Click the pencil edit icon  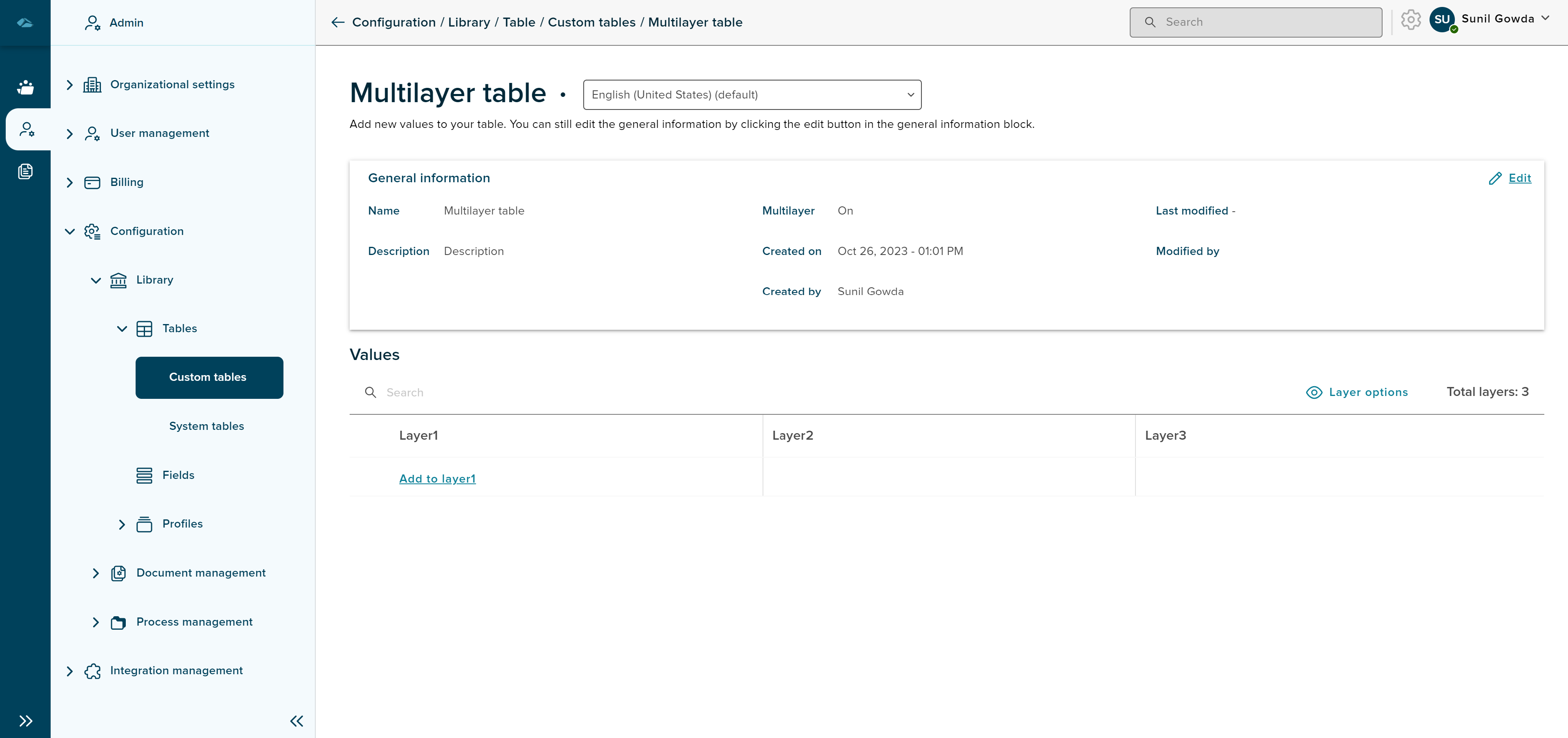tap(1495, 179)
